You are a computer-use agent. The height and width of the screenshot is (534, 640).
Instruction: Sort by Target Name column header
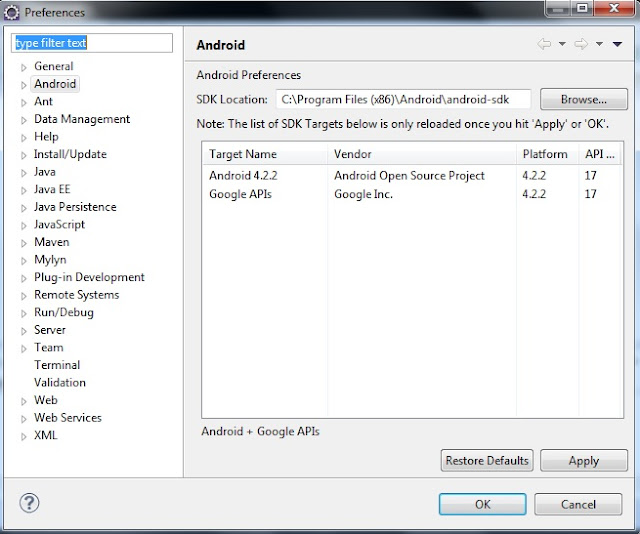[x=265, y=154]
